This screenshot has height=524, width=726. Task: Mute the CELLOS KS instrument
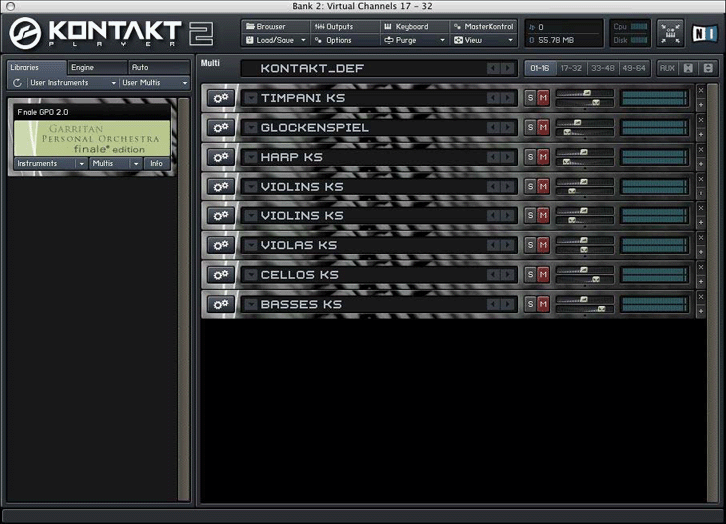[543, 275]
